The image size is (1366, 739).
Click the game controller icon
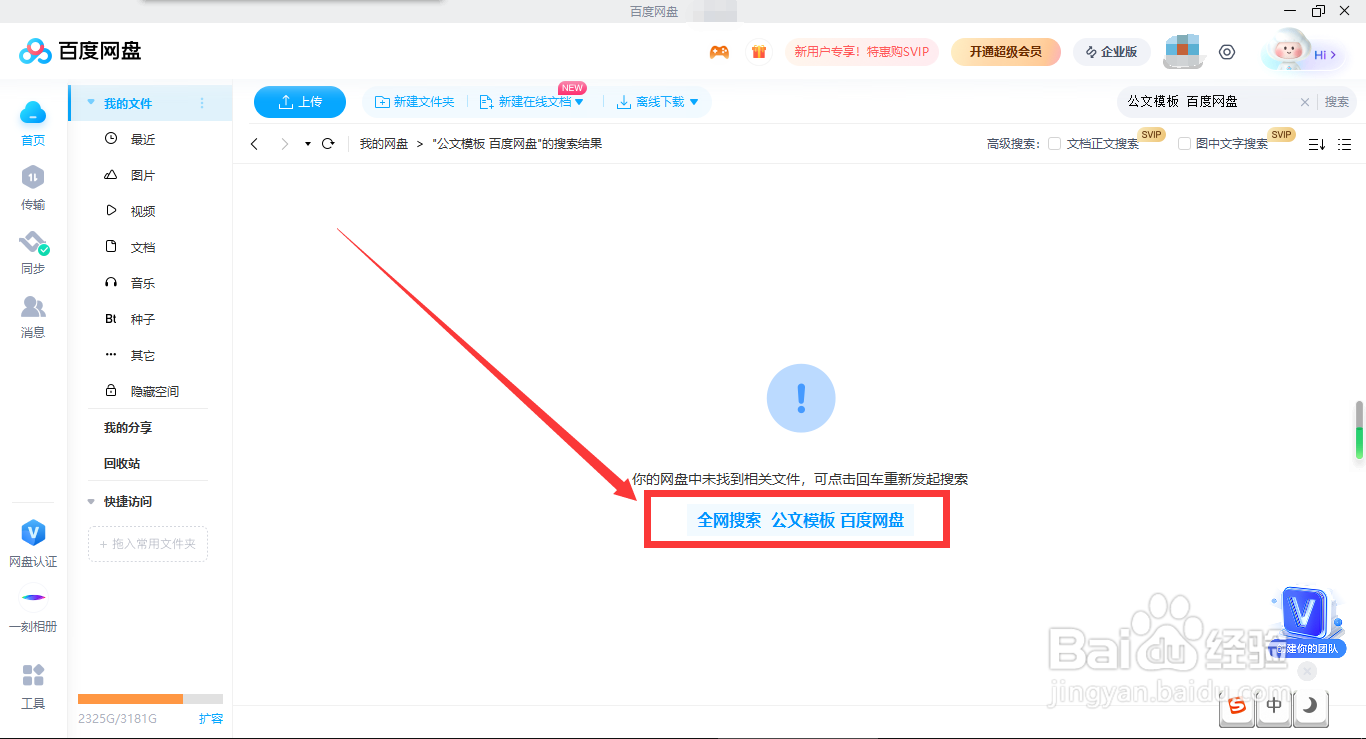point(719,52)
